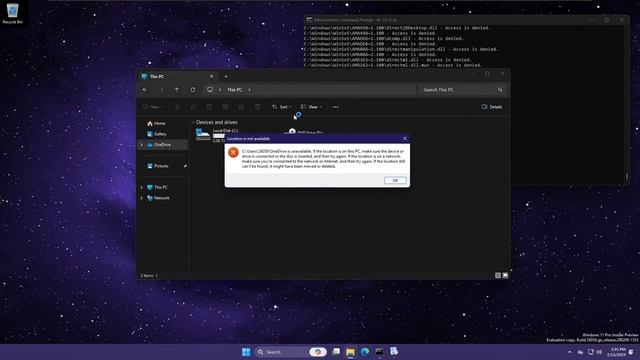Launch Microsoft Edge from the taskbar

tap(365, 352)
